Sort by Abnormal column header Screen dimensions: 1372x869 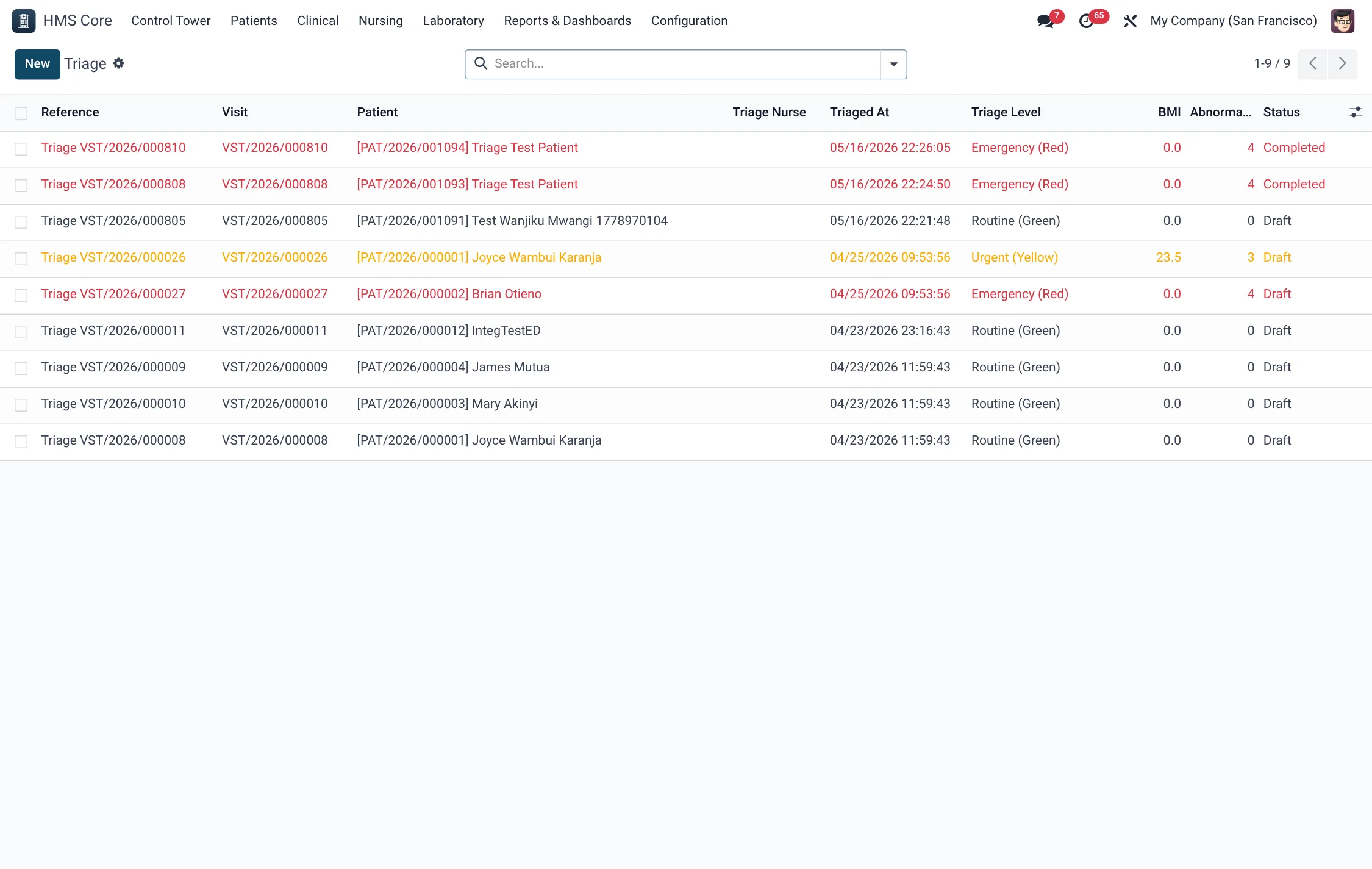pos(1220,112)
